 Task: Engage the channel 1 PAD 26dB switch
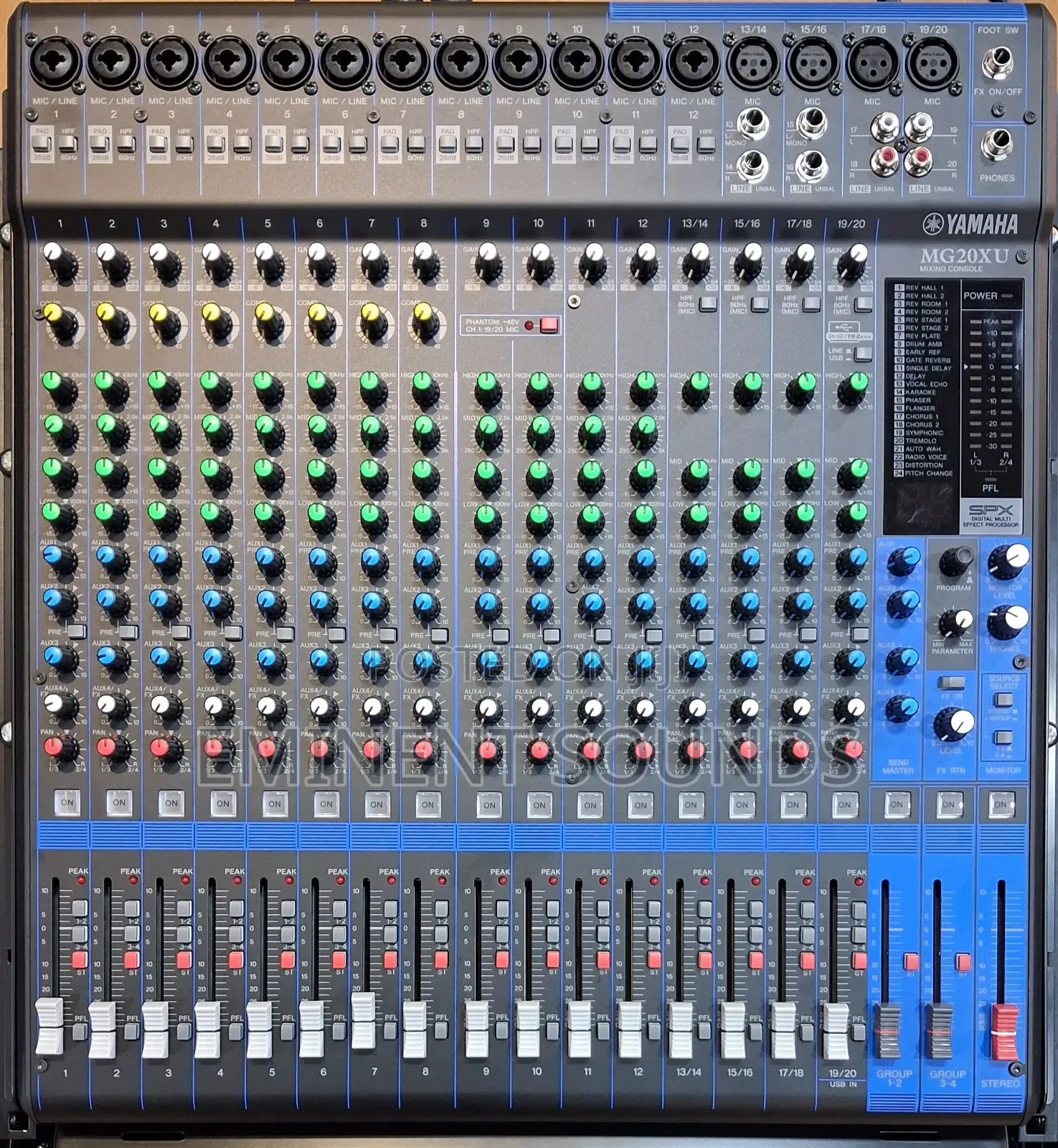coord(42,143)
